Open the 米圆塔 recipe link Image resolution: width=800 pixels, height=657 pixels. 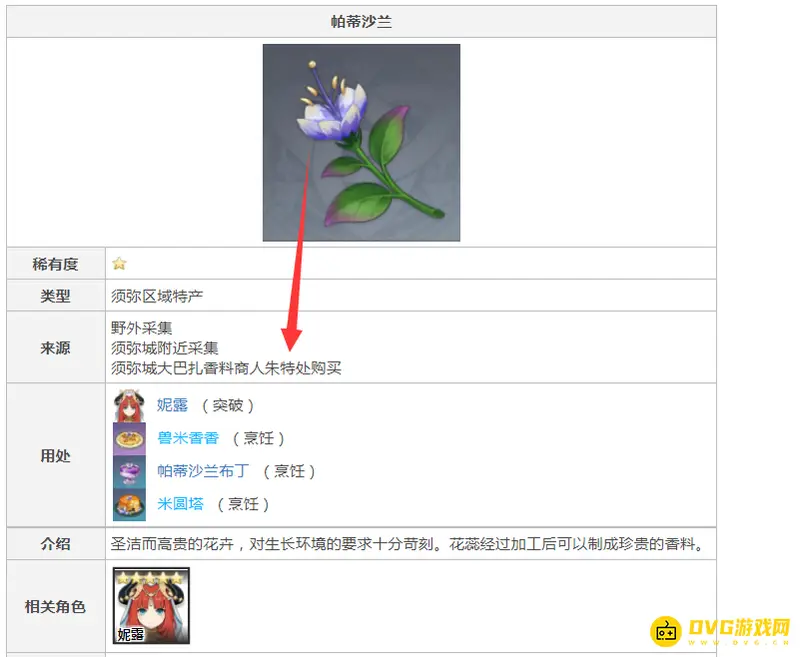pos(180,504)
